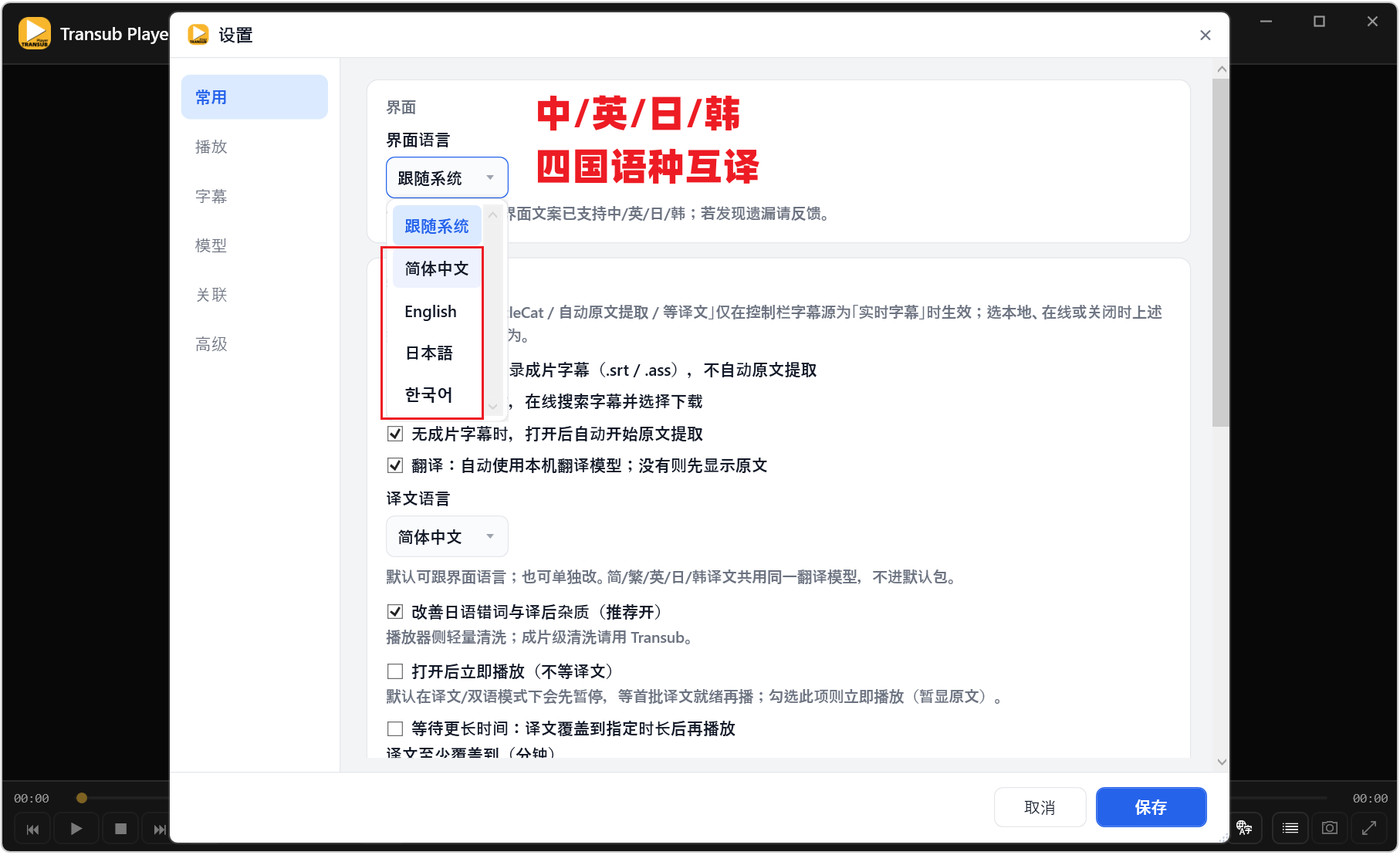Choose 한국어 from the language list

tap(437, 395)
